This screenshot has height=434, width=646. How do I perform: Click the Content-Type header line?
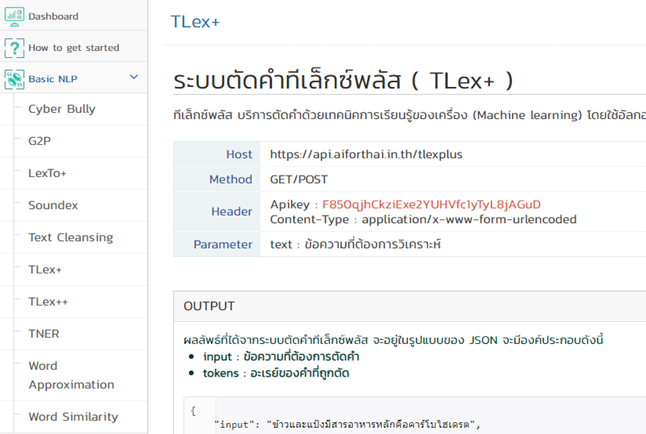pos(423,219)
